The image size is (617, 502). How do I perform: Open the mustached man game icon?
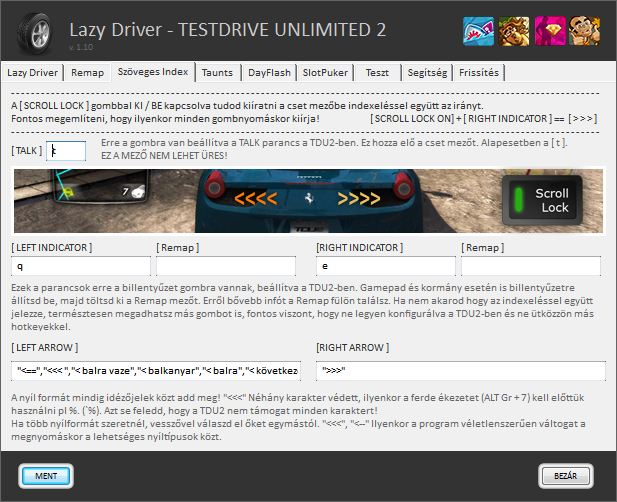(x=585, y=31)
